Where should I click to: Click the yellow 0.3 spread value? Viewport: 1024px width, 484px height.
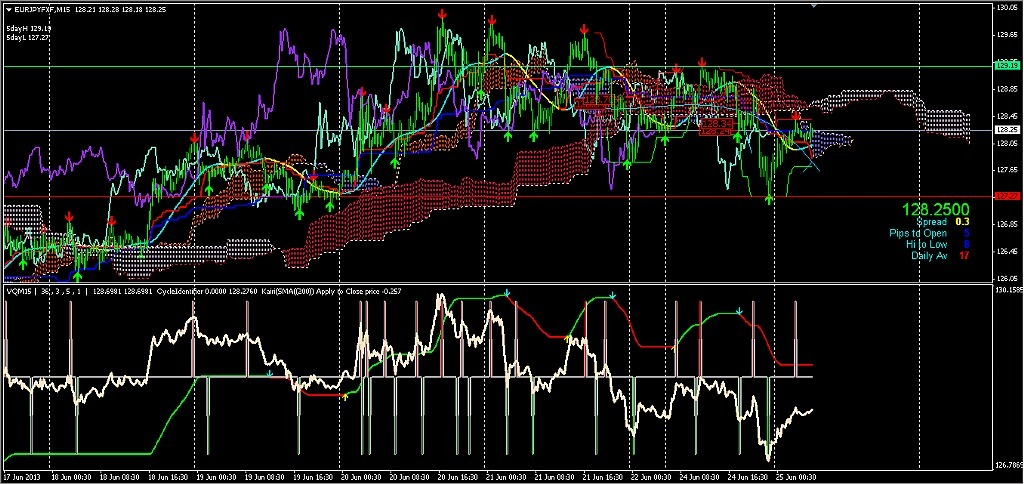click(x=963, y=222)
